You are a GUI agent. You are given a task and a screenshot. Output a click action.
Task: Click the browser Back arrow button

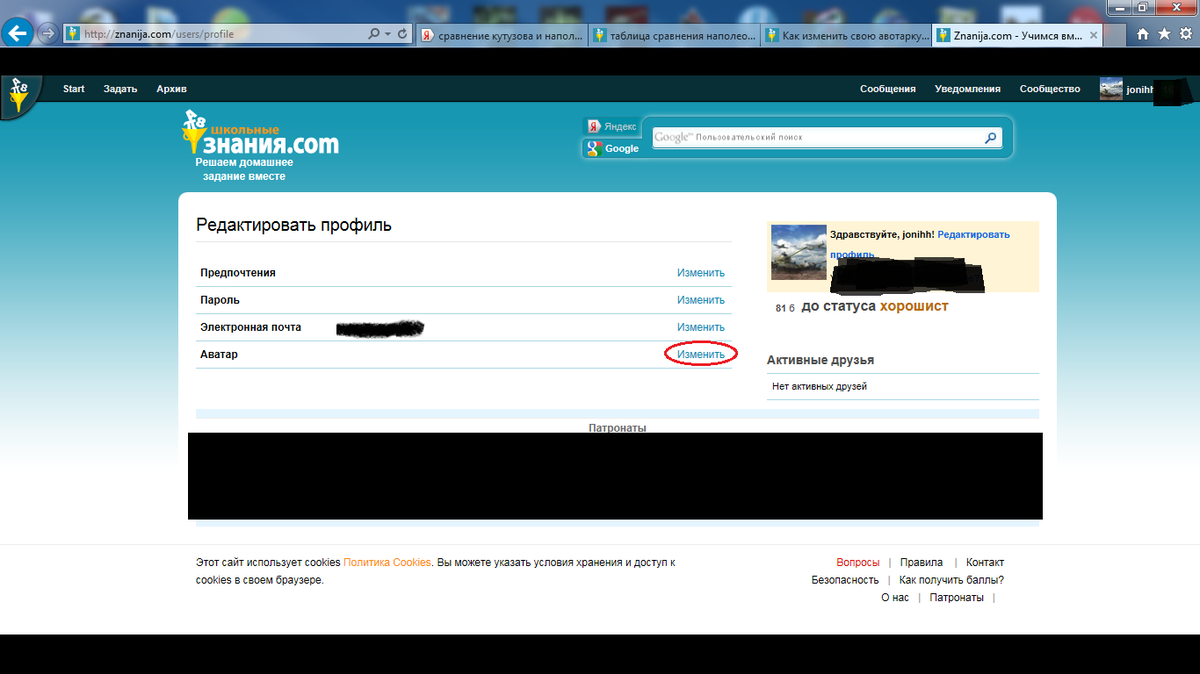(x=17, y=33)
